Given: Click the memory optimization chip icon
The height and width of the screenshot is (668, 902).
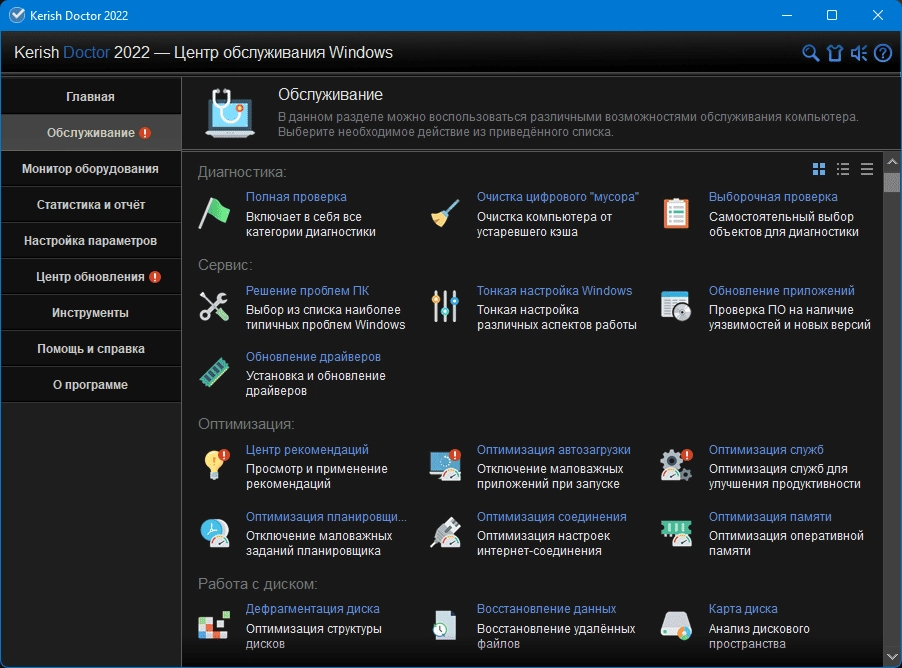Looking at the screenshot, I should tap(676, 532).
